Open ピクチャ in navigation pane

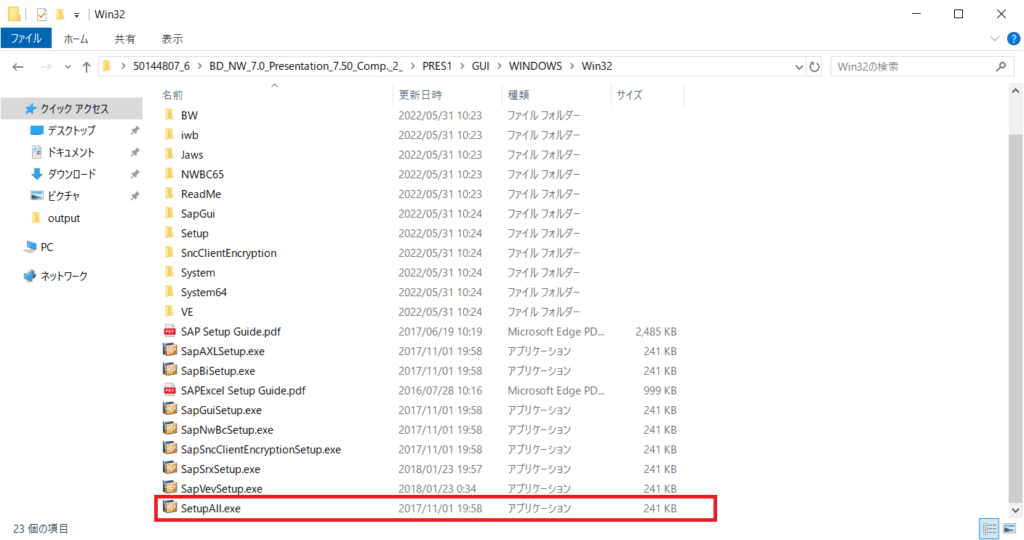[63, 196]
